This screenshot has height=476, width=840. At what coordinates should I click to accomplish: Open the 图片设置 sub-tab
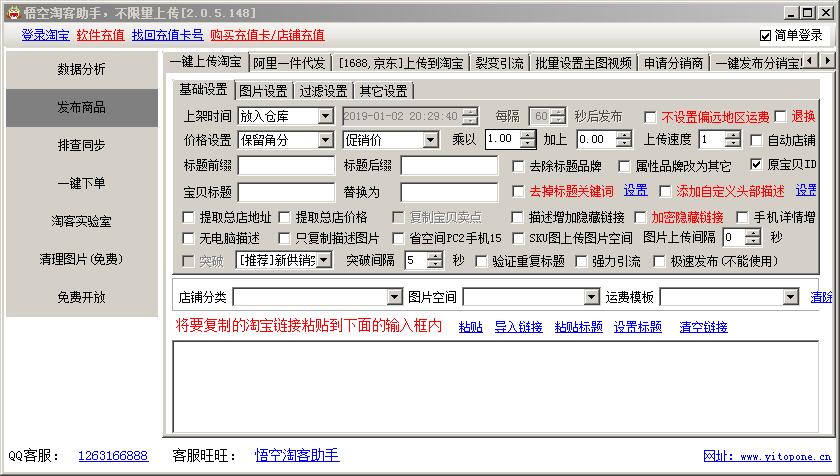coord(264,91)
